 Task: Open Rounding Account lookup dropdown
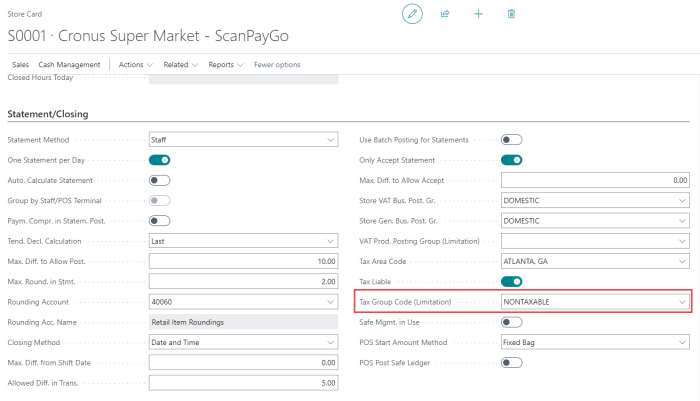(330, 302)
